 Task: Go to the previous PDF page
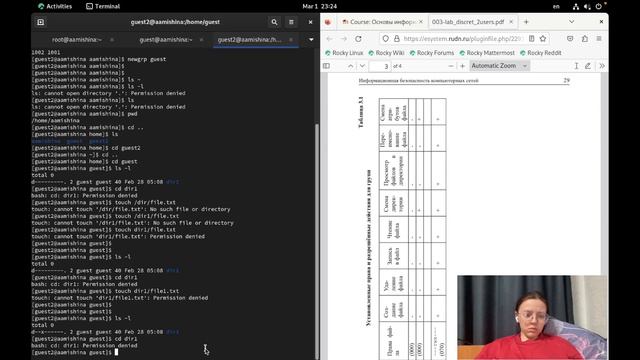[x=351, y=66]
